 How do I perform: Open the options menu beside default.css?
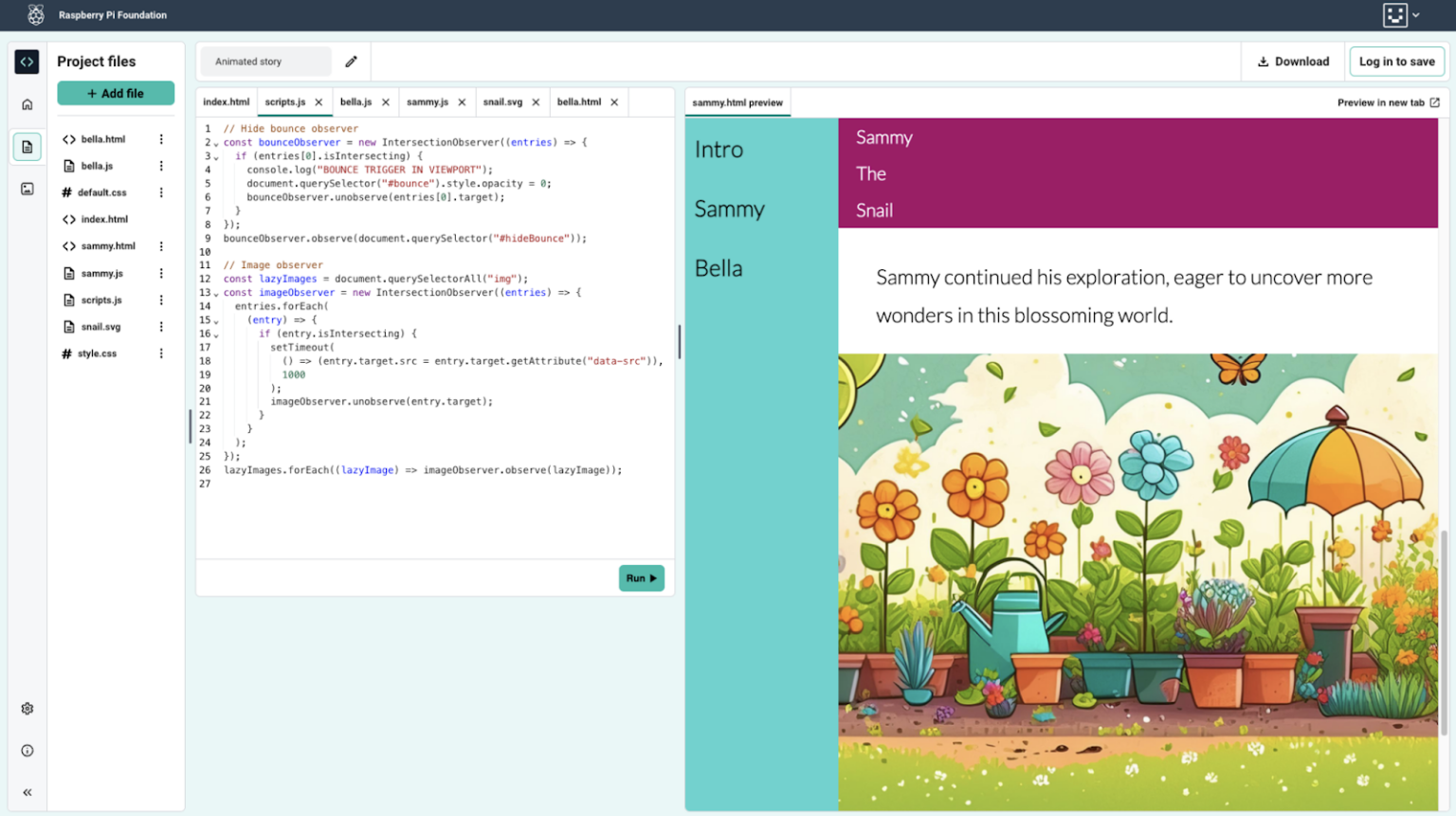click(x=162, y=192)
